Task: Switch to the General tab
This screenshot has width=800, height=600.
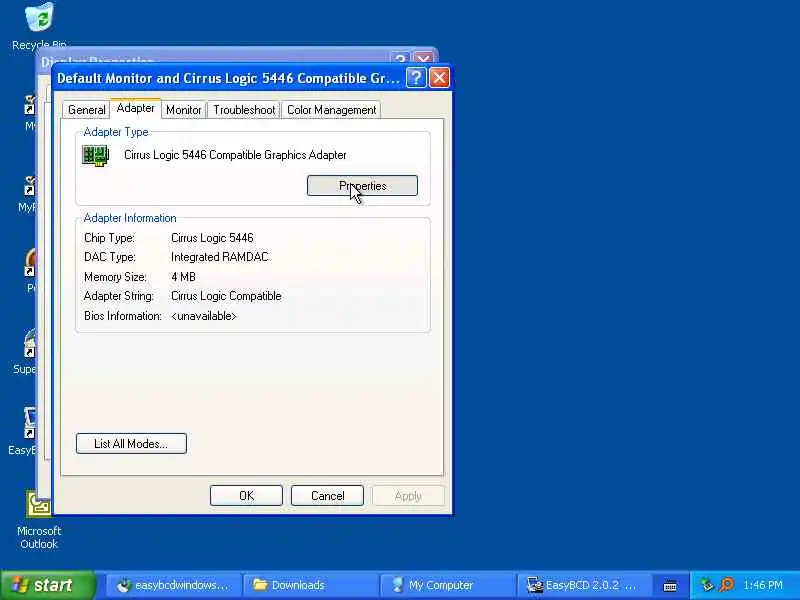Action: 86,110
